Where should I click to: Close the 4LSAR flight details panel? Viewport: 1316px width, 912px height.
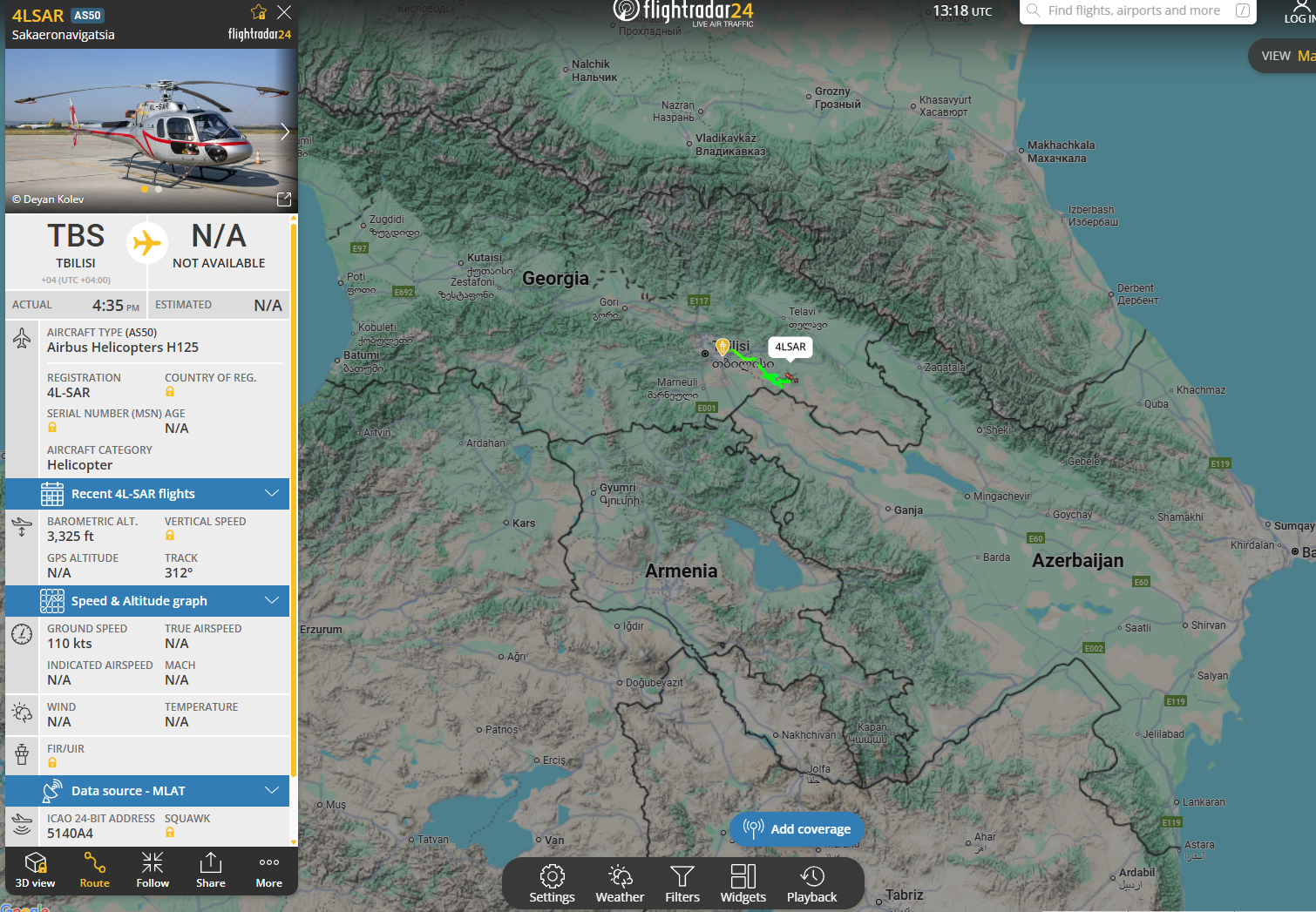point(284,12)
